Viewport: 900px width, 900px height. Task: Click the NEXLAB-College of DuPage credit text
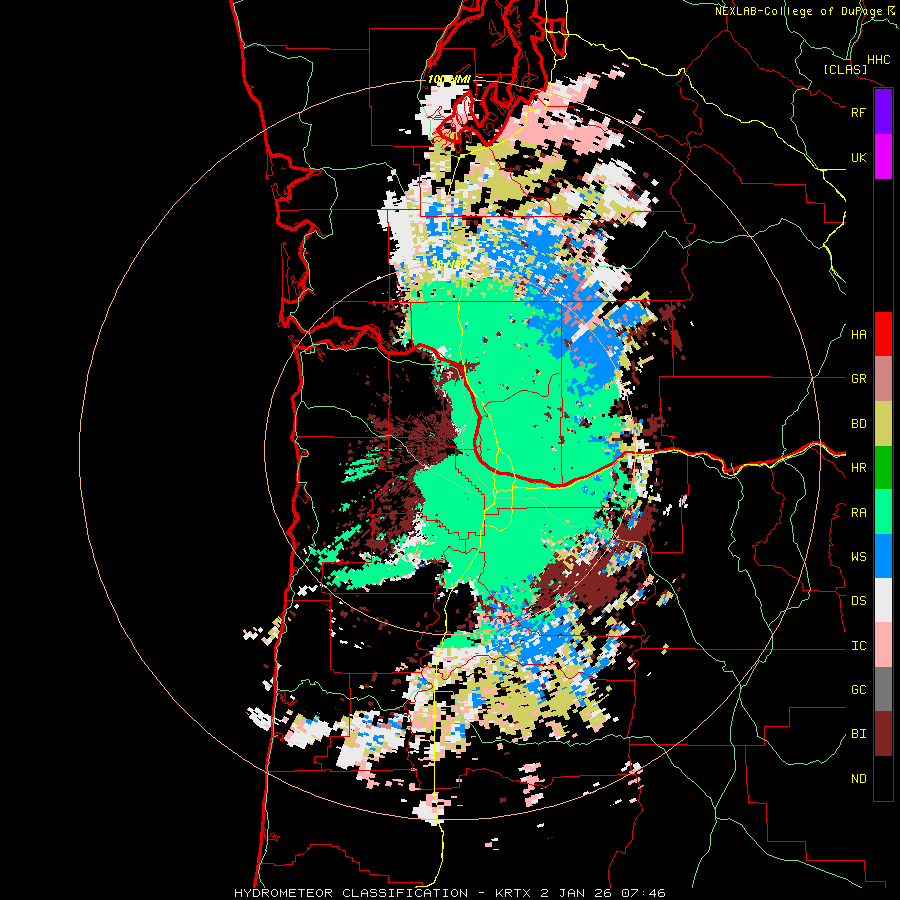coord(798,11)
